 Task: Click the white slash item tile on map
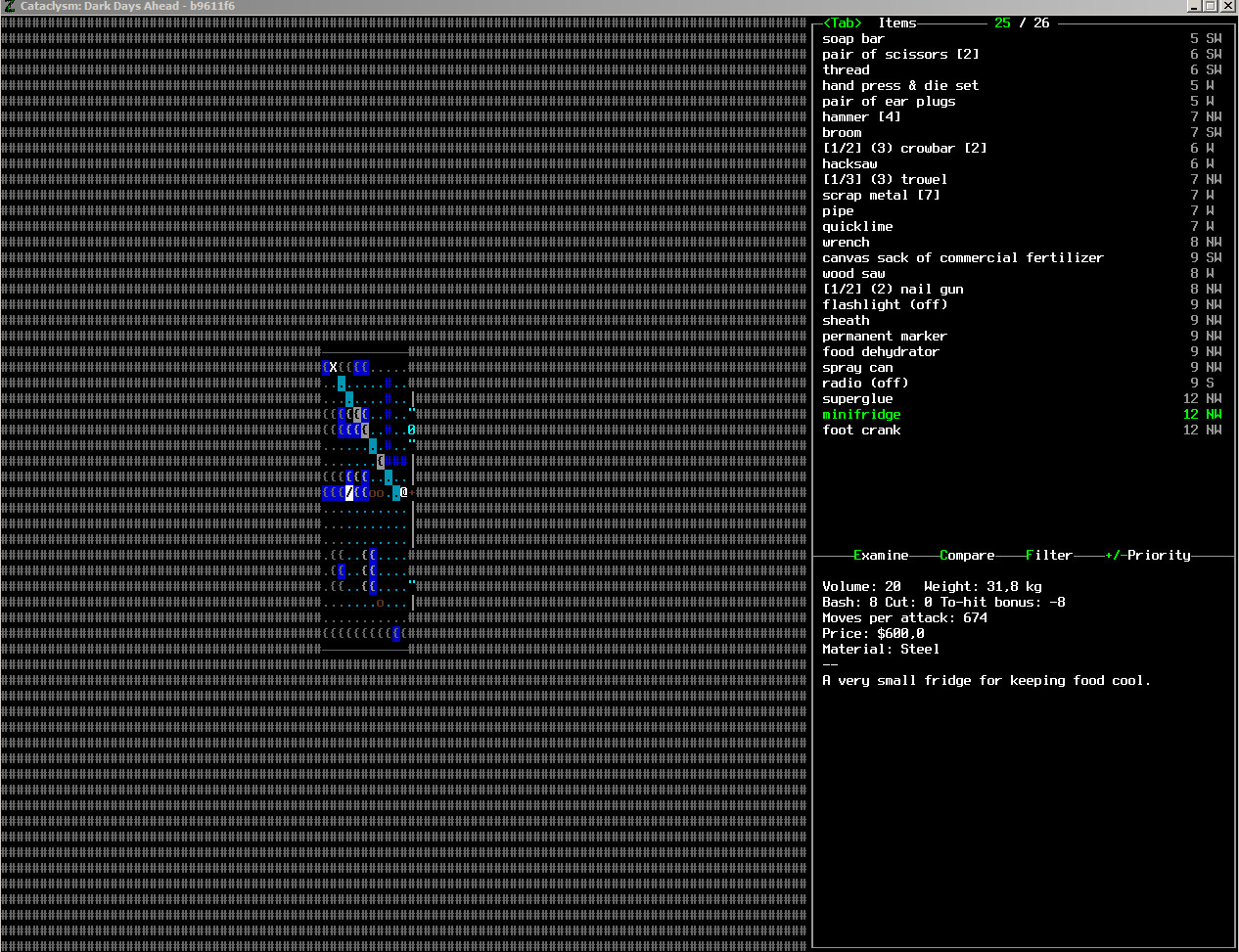pos(348,493)
